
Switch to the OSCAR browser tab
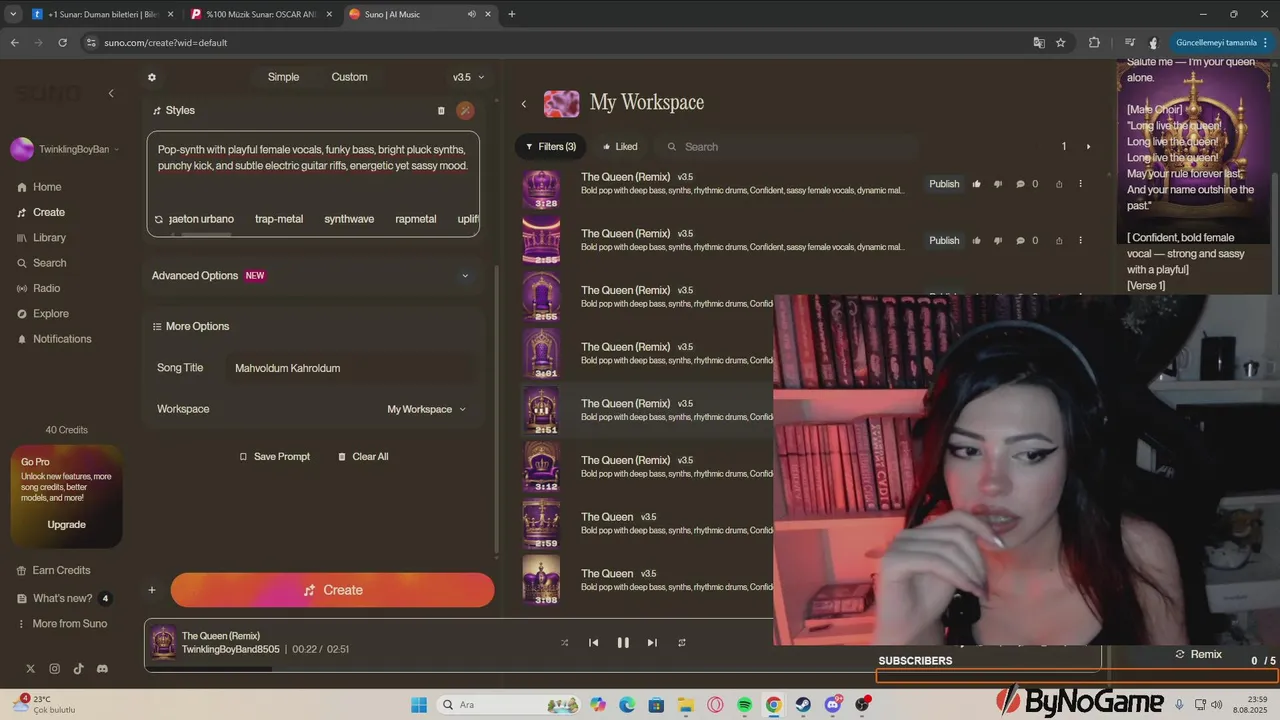259,14
